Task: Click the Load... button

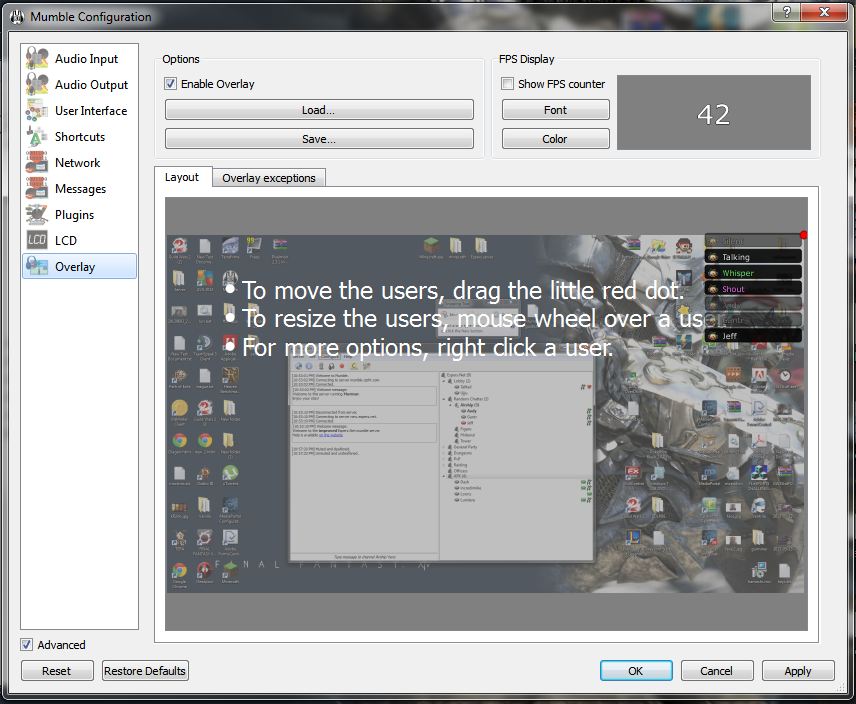Action: (318, 110)
